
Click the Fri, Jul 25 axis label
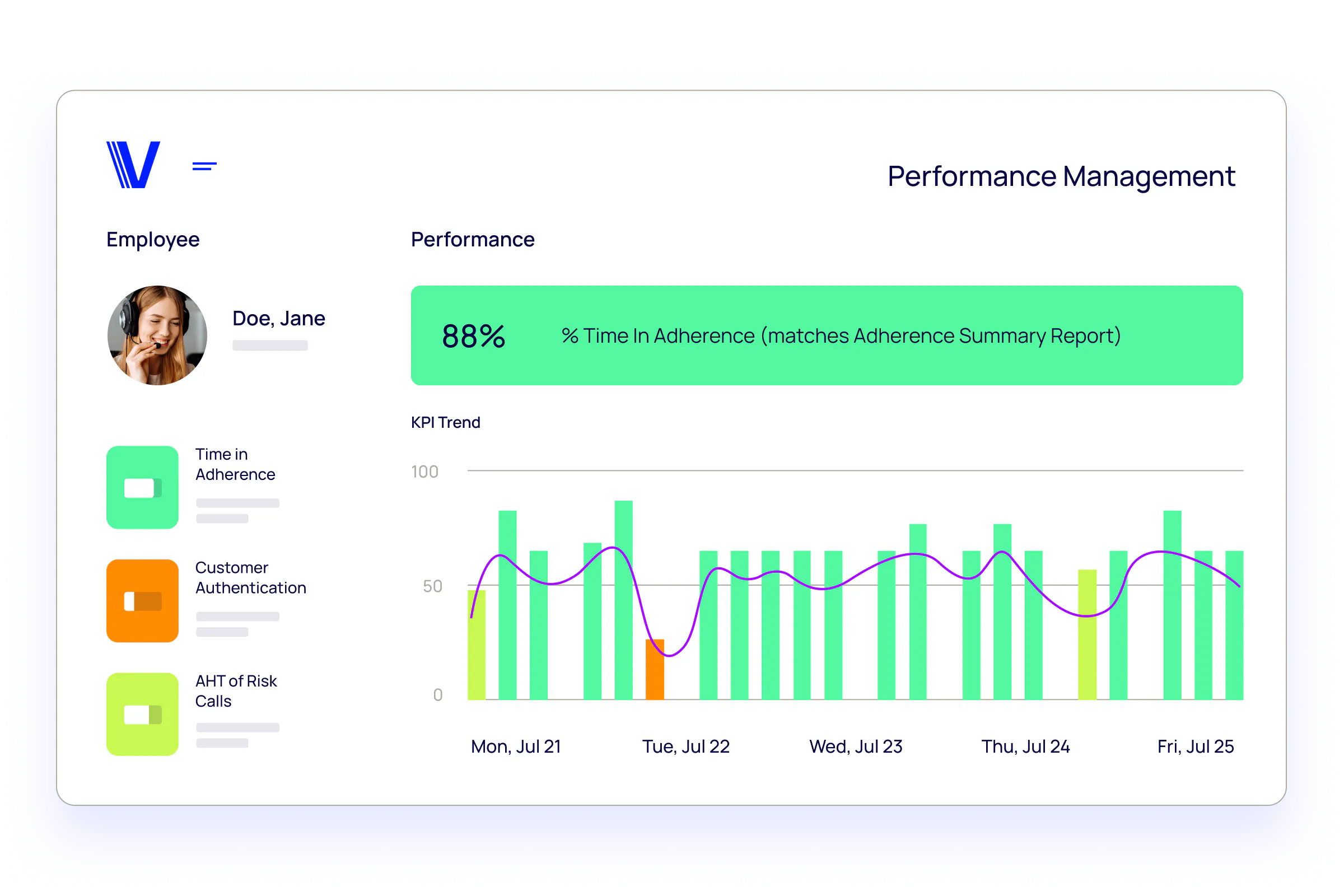click(1196, 746)
